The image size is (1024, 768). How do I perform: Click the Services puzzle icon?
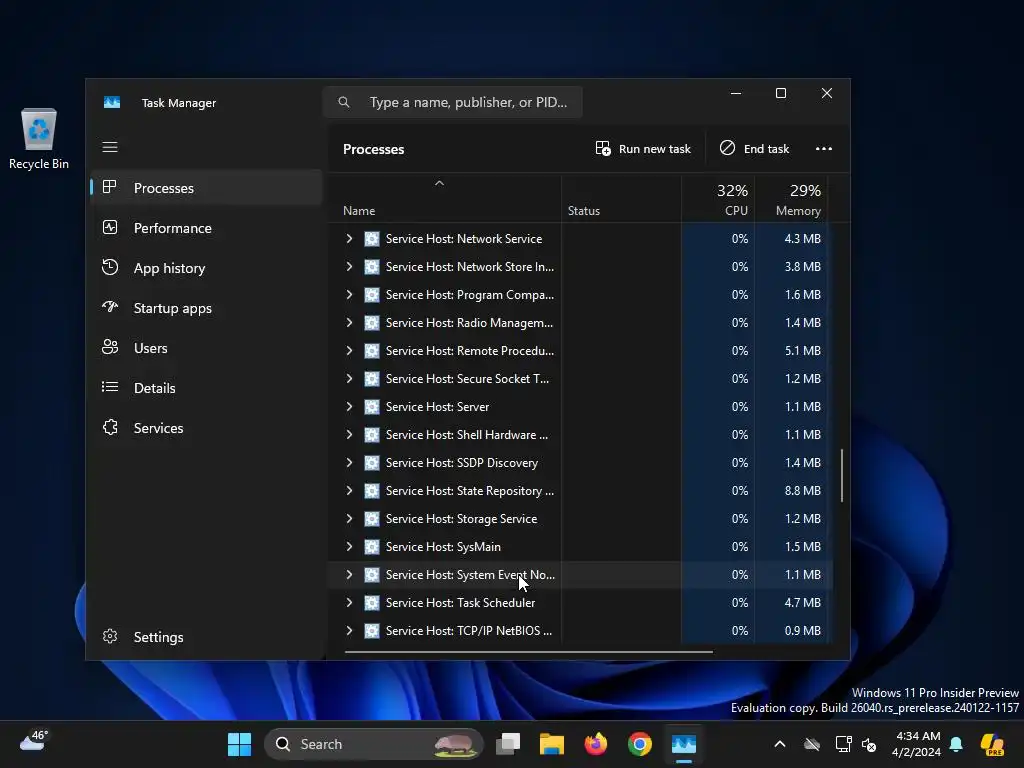coord(110,427)
